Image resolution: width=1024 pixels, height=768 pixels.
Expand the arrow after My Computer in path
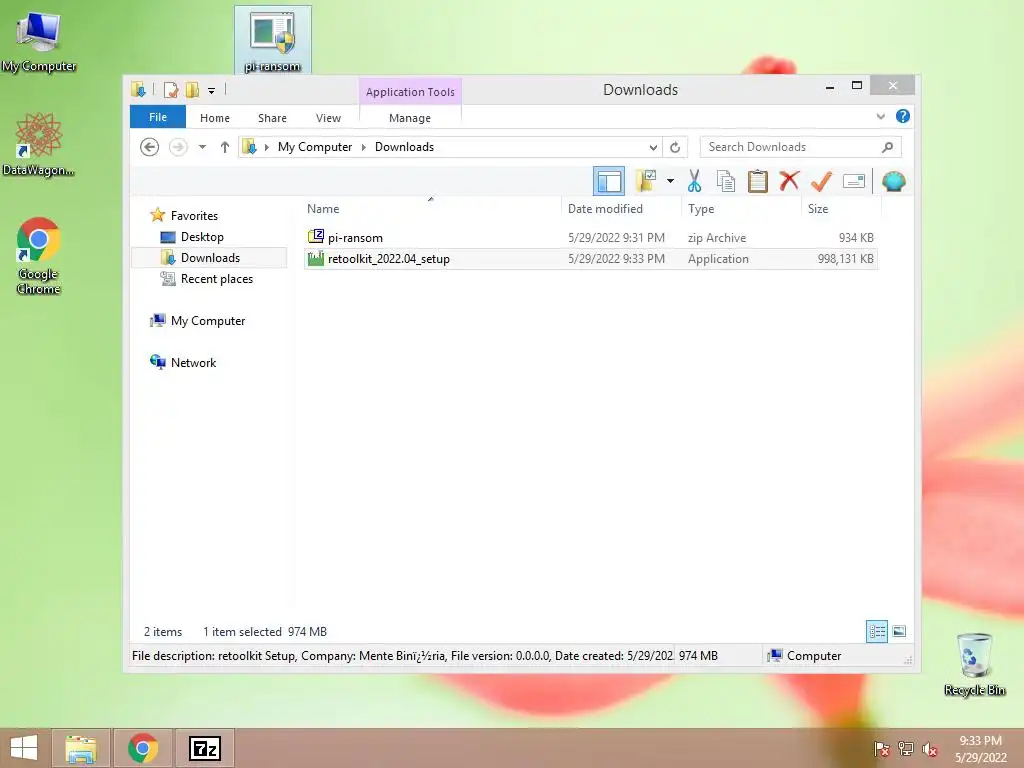[364, 147]
